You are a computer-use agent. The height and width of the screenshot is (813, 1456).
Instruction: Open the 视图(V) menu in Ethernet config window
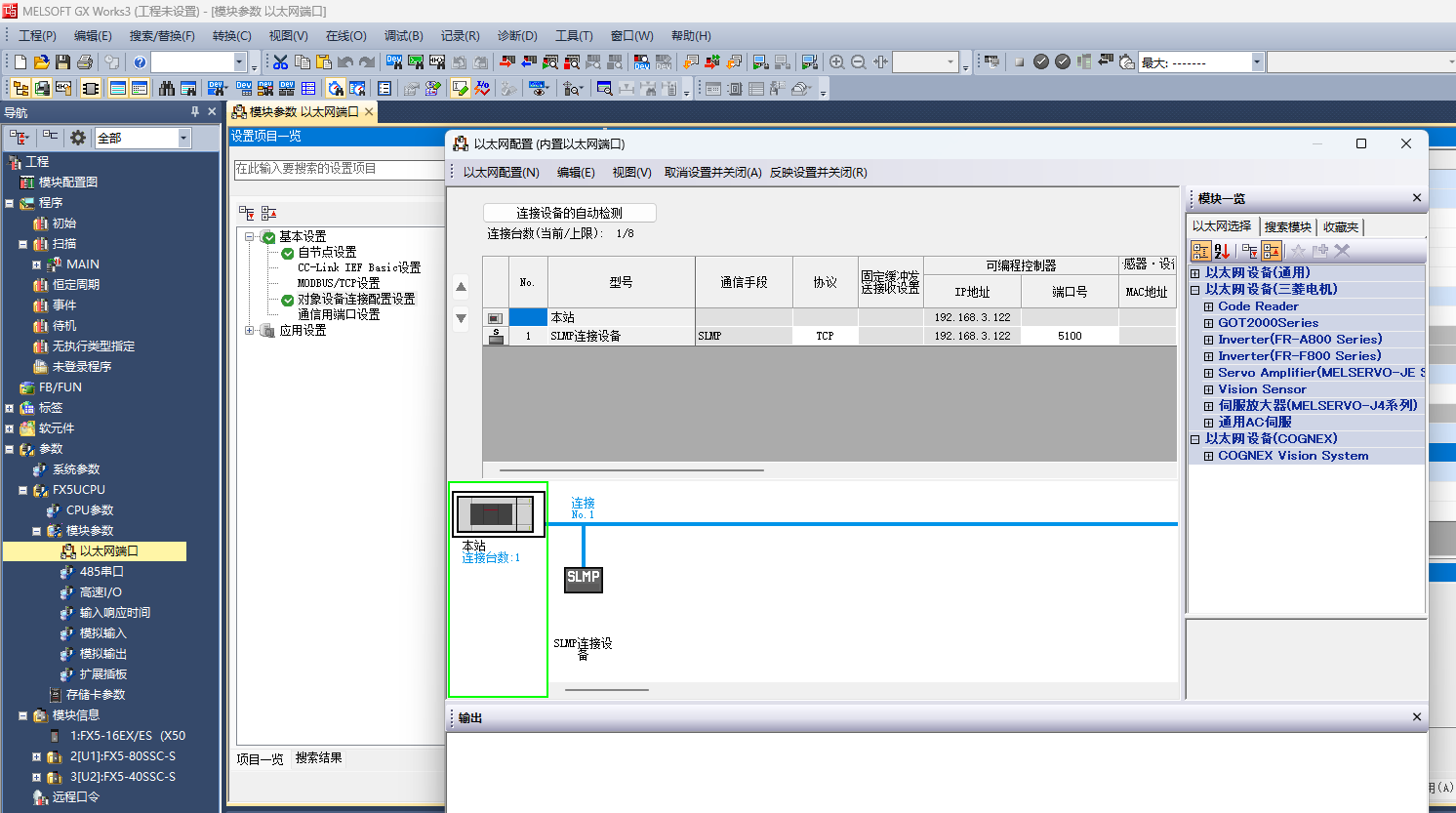[631, 173]
